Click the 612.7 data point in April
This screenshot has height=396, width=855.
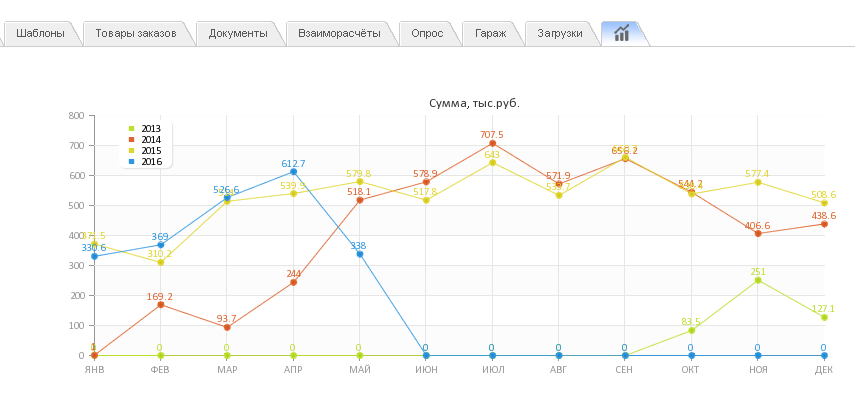(293, 172)
